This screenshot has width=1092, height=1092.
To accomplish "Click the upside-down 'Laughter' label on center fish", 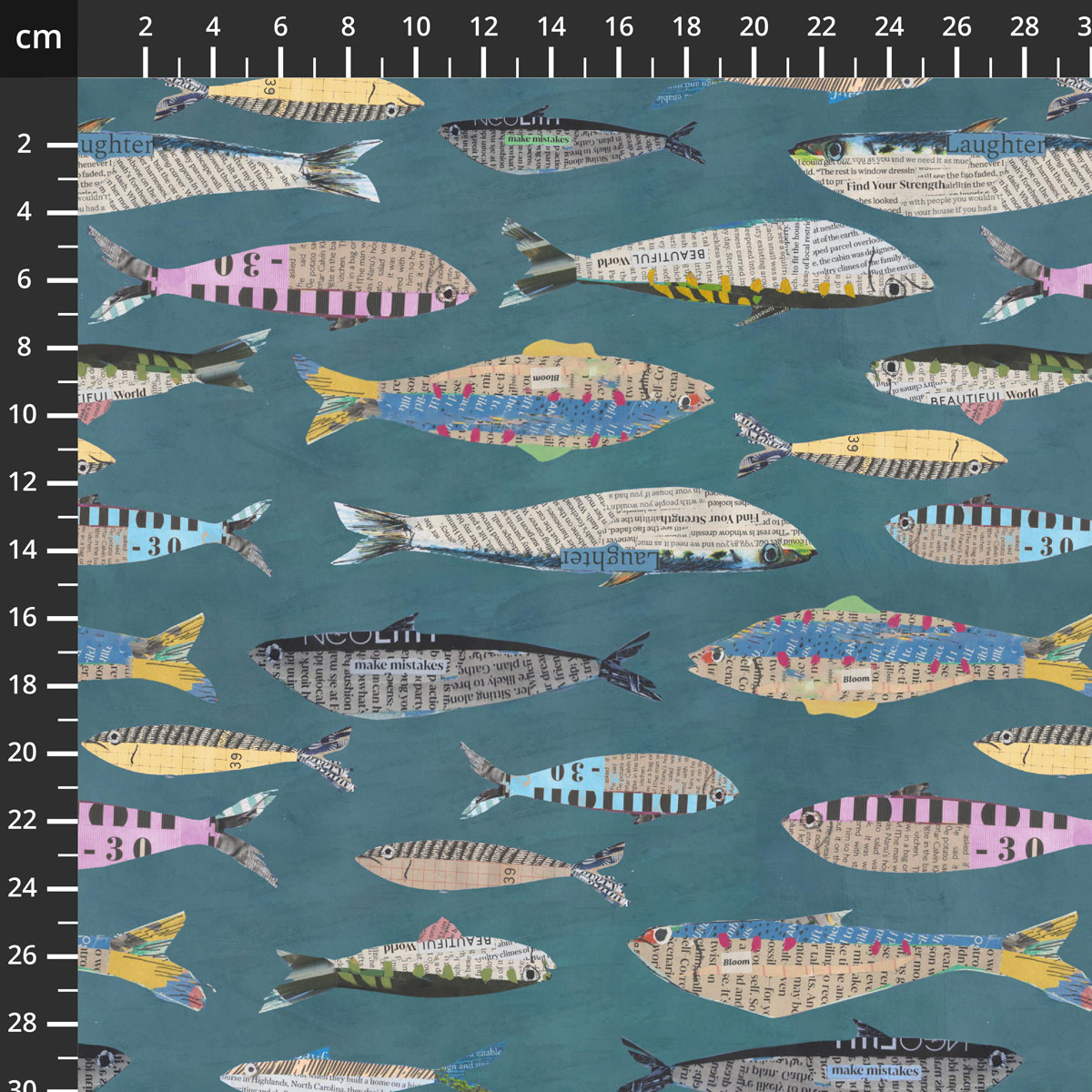I will (x=609, y=558).
